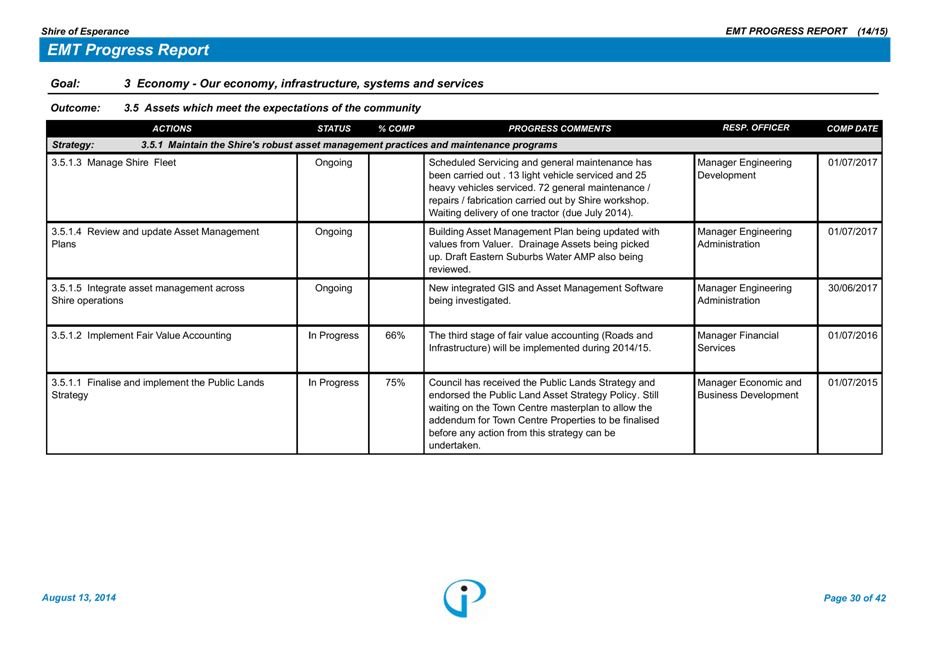928x657 pixels.
Task: Click the 01/07/2016 completion date
Action: click(x=852, y=335)
